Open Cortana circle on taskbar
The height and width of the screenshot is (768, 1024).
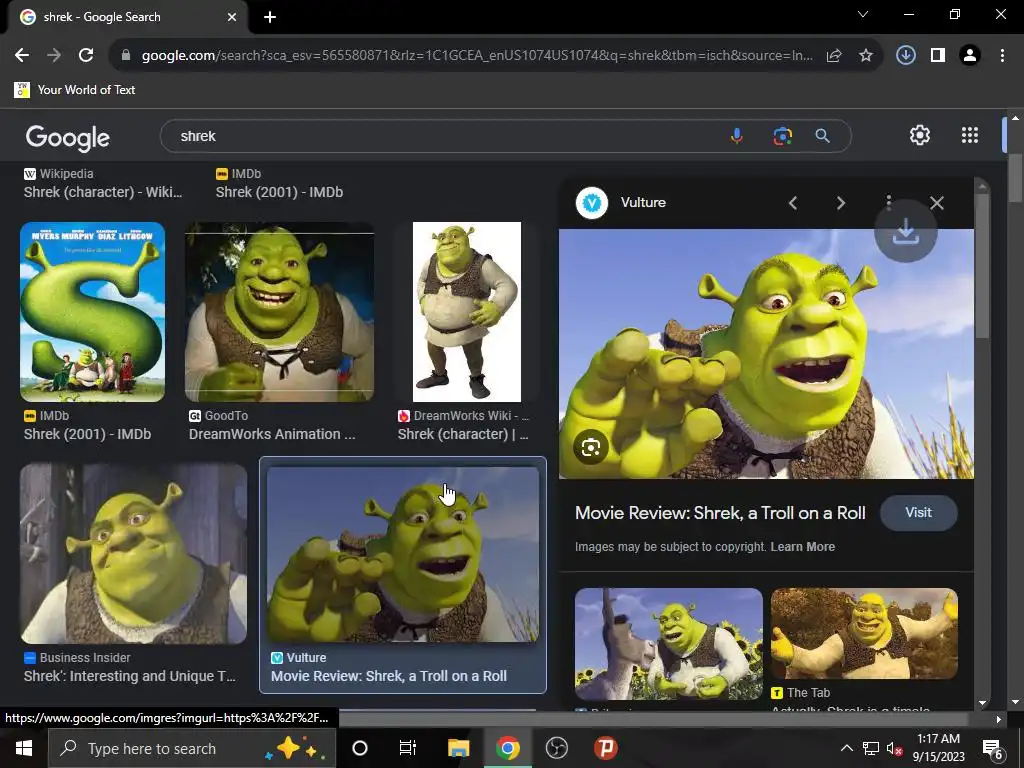360,748
